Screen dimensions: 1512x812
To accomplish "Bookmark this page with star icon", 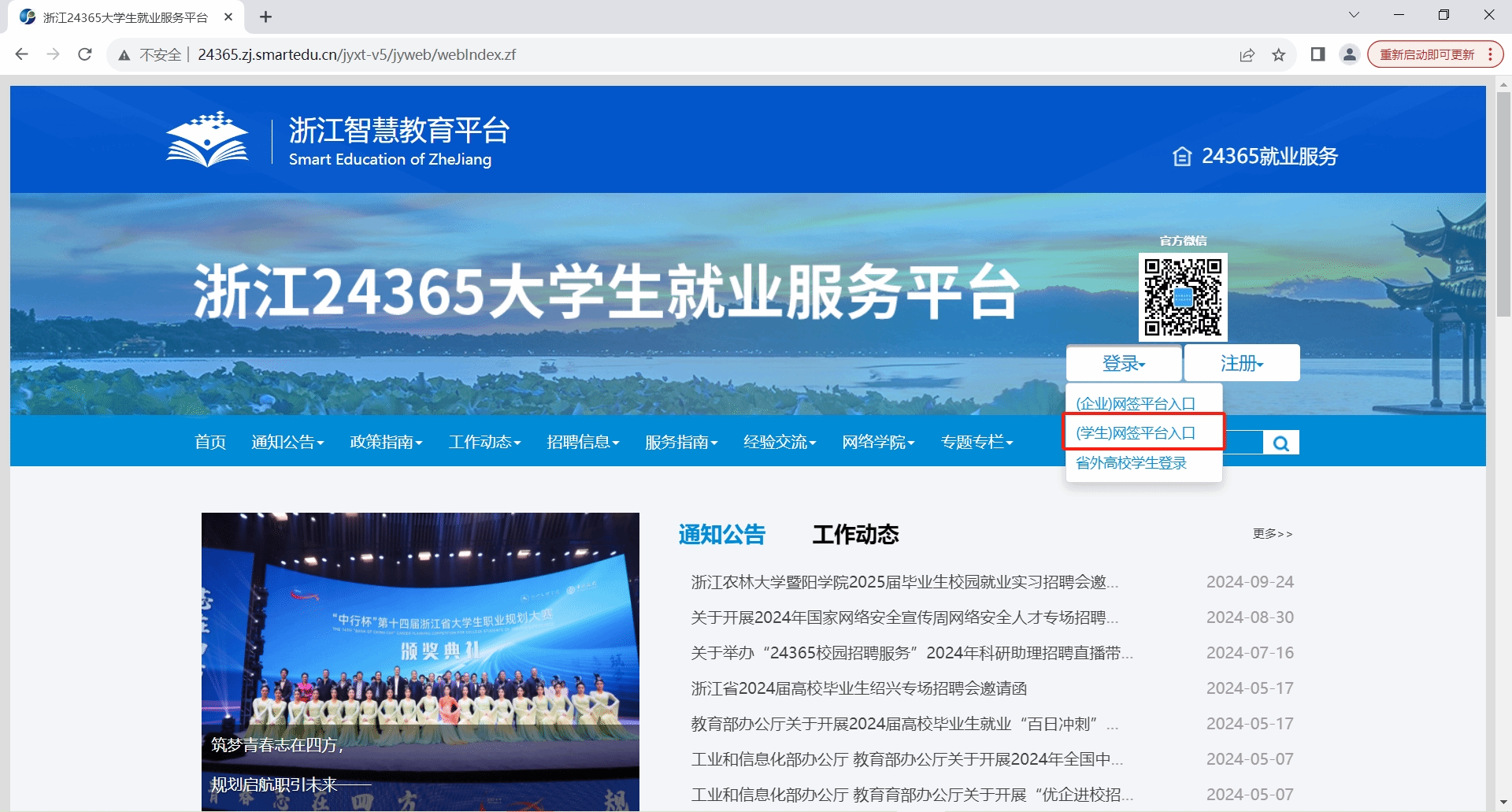I will 1278,54.
